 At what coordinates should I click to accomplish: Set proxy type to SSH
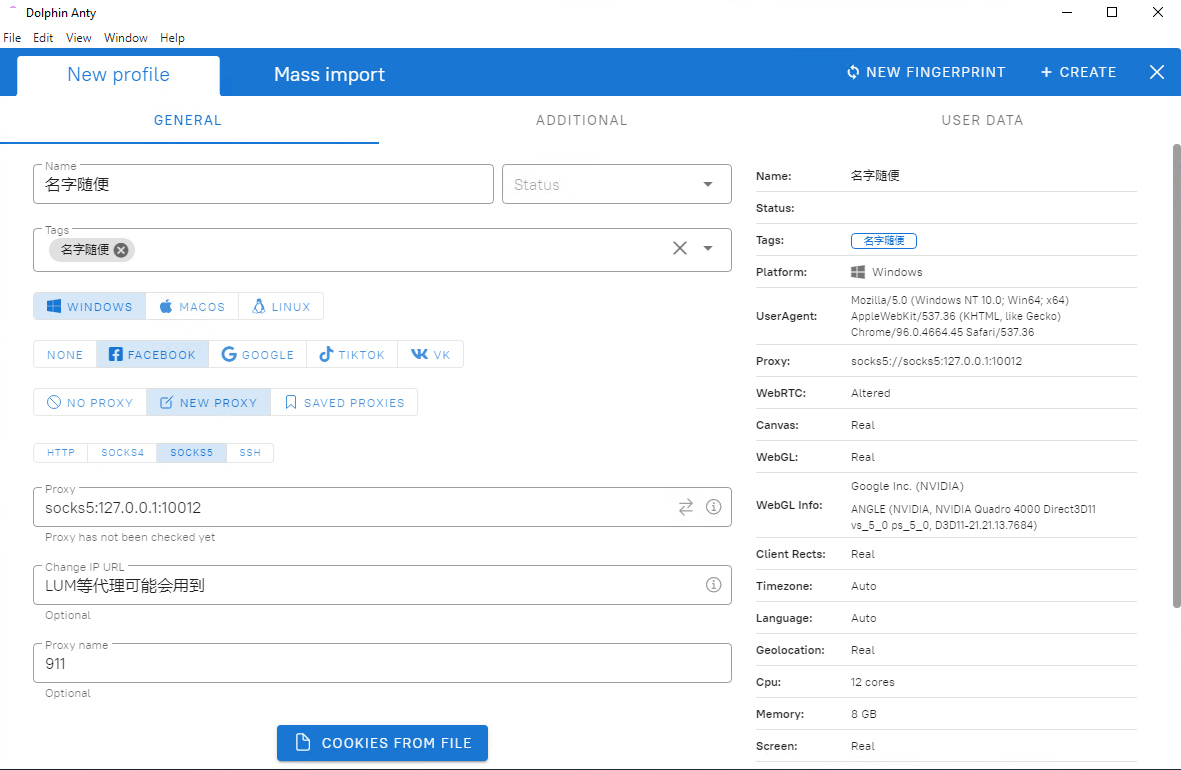pos(250,453)
